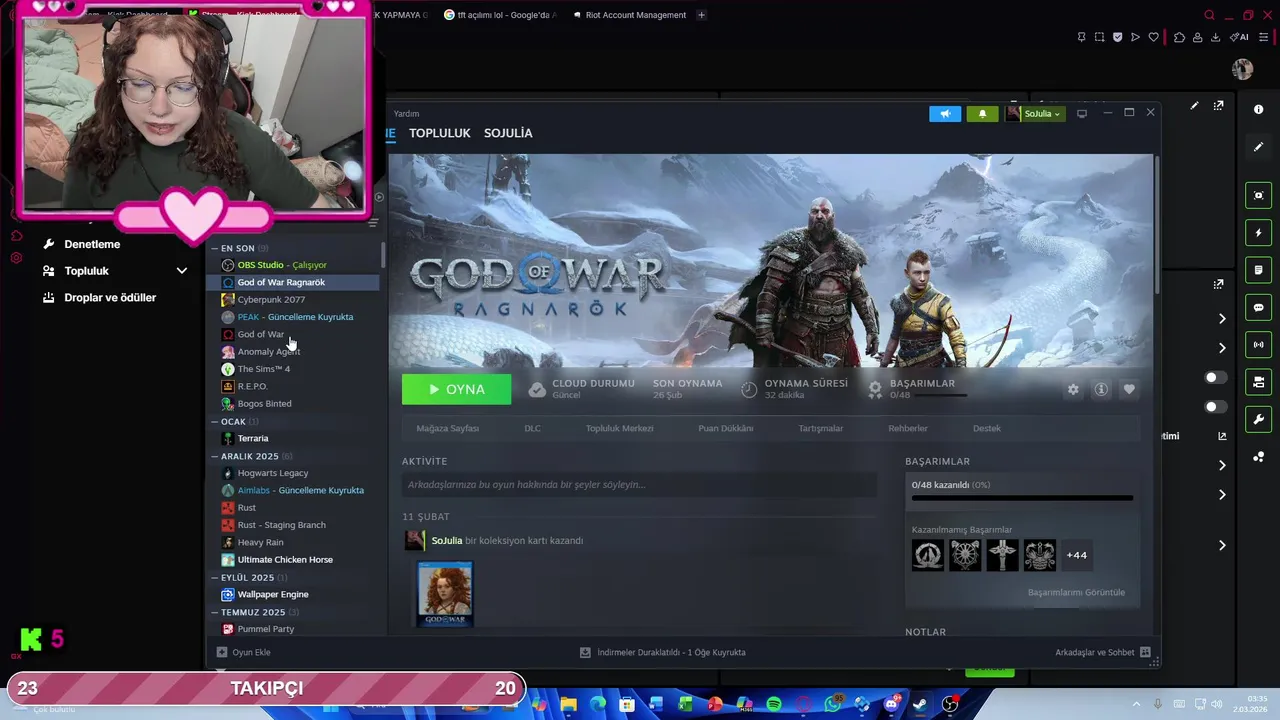Open a new browser tab plus button
This screenshot has height=720, width=1280.
click(x=701, y=15)
